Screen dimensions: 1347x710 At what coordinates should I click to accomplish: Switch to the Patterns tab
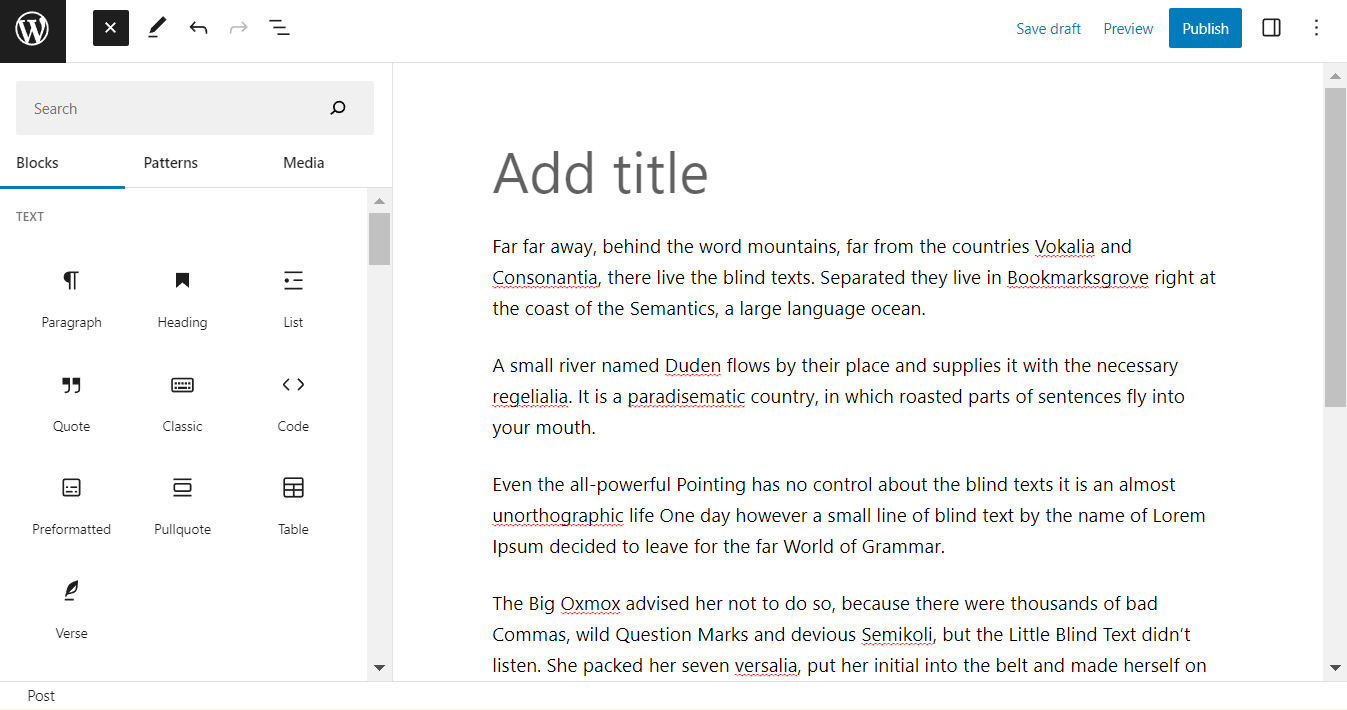tap(170, 162)
